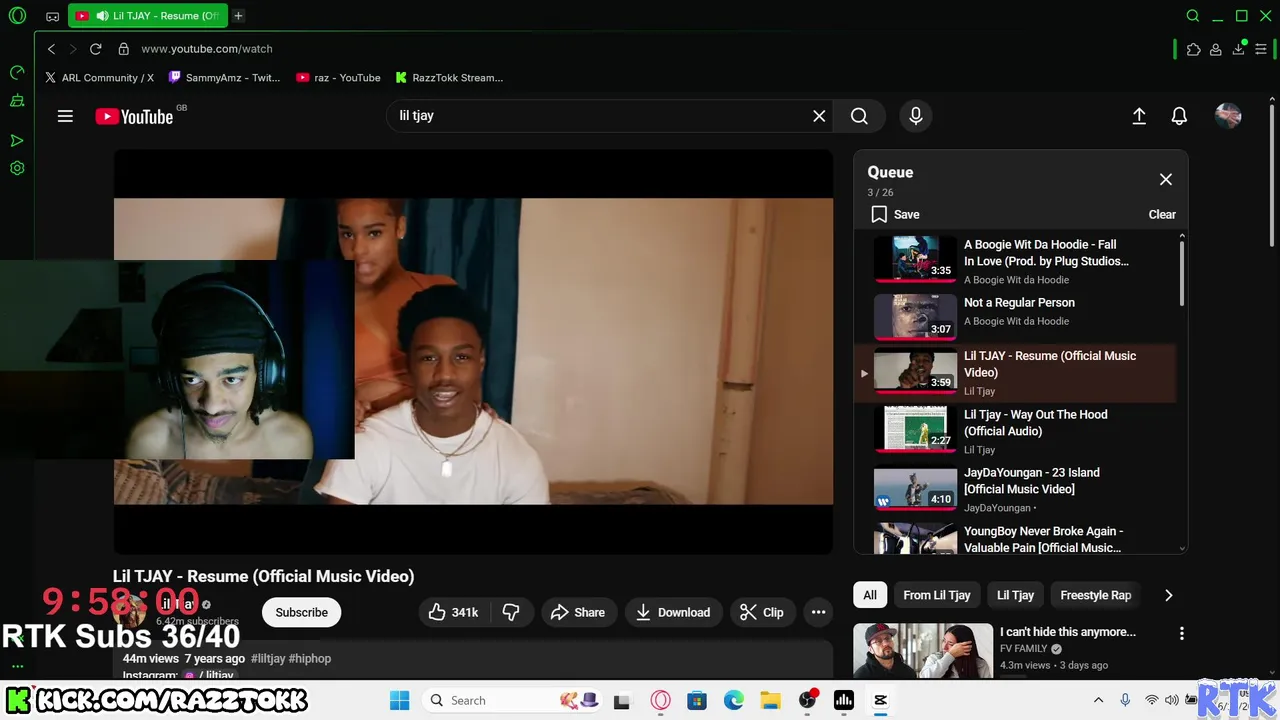Image resolution: width=1280 pixels, height=720 pixels.
Task: Select the All filter chip
Action: click(x=870, y=595)
